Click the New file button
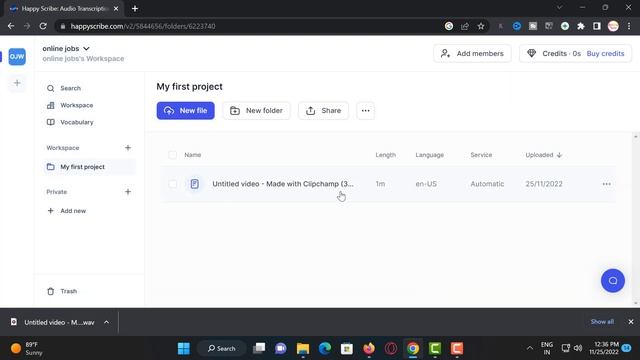 click(185, 111)
